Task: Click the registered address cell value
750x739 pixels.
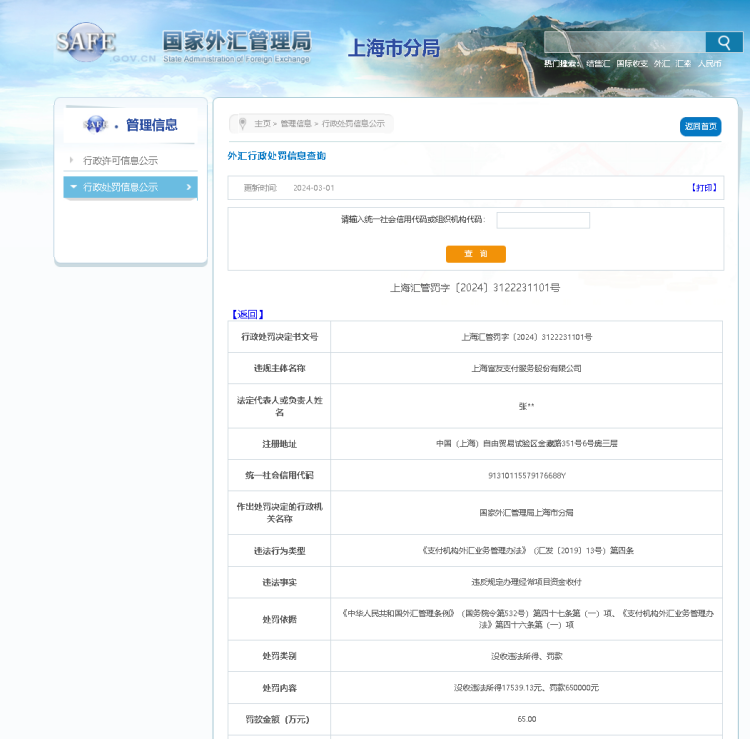Action: [526, 444]
